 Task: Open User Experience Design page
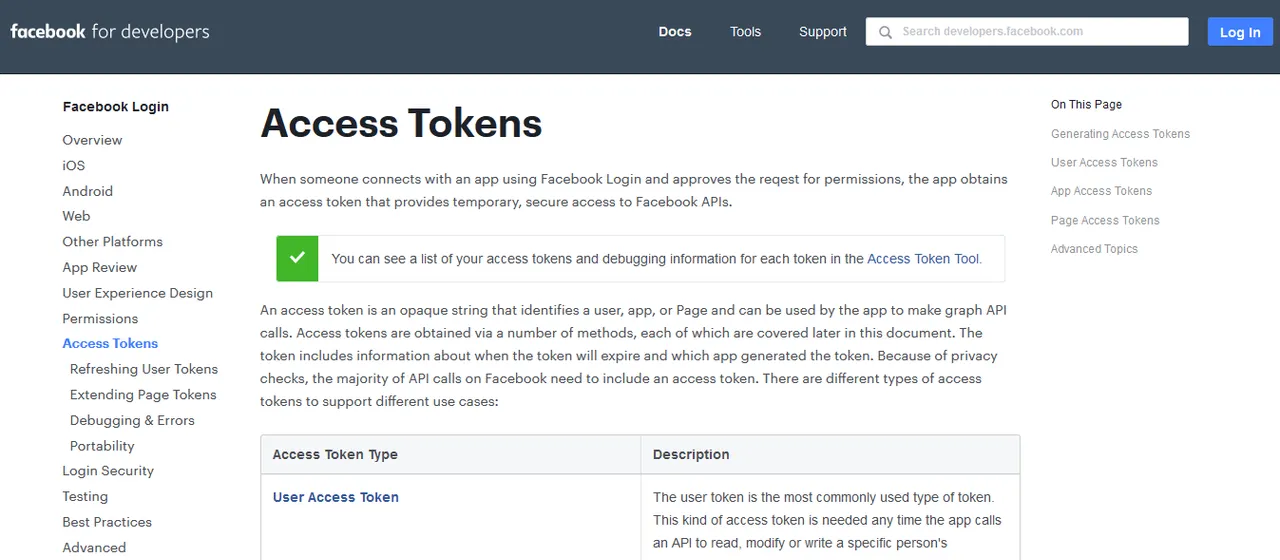tap(138, 293)
